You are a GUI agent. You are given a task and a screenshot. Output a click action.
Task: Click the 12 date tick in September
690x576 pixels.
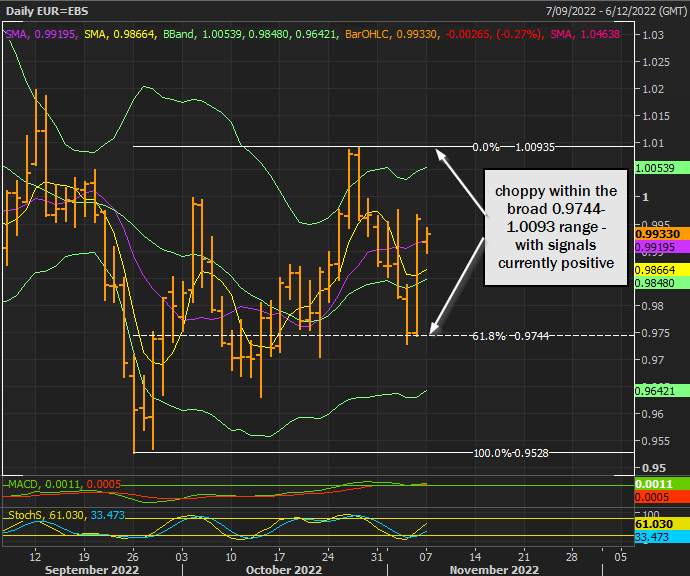click(35, 557)
